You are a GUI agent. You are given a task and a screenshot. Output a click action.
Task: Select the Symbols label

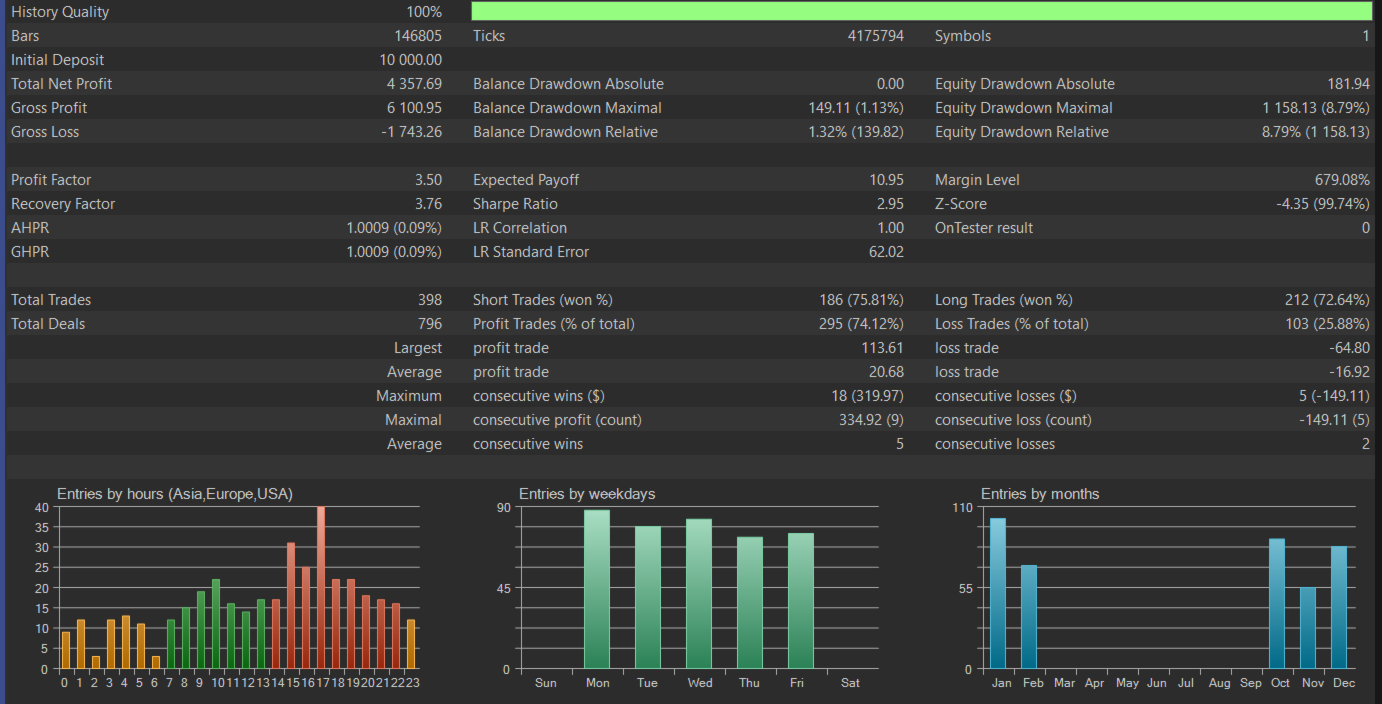963,36
